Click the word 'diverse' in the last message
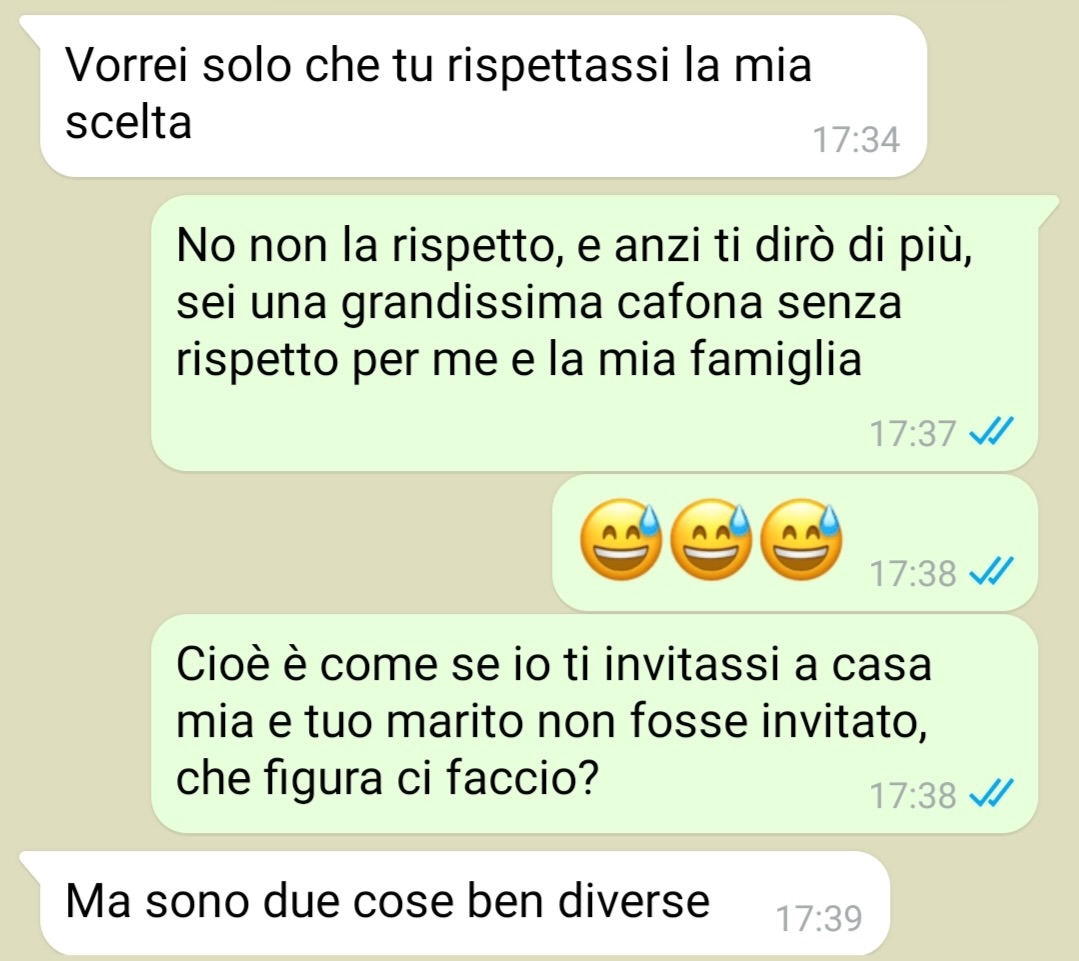The height and width of the screenshot is (961, 1079). tap(633, 901)
